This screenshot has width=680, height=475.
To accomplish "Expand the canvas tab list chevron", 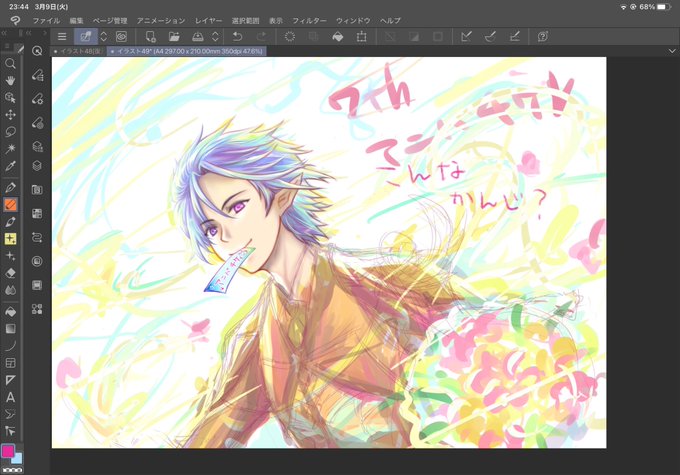I will (672, 51).
